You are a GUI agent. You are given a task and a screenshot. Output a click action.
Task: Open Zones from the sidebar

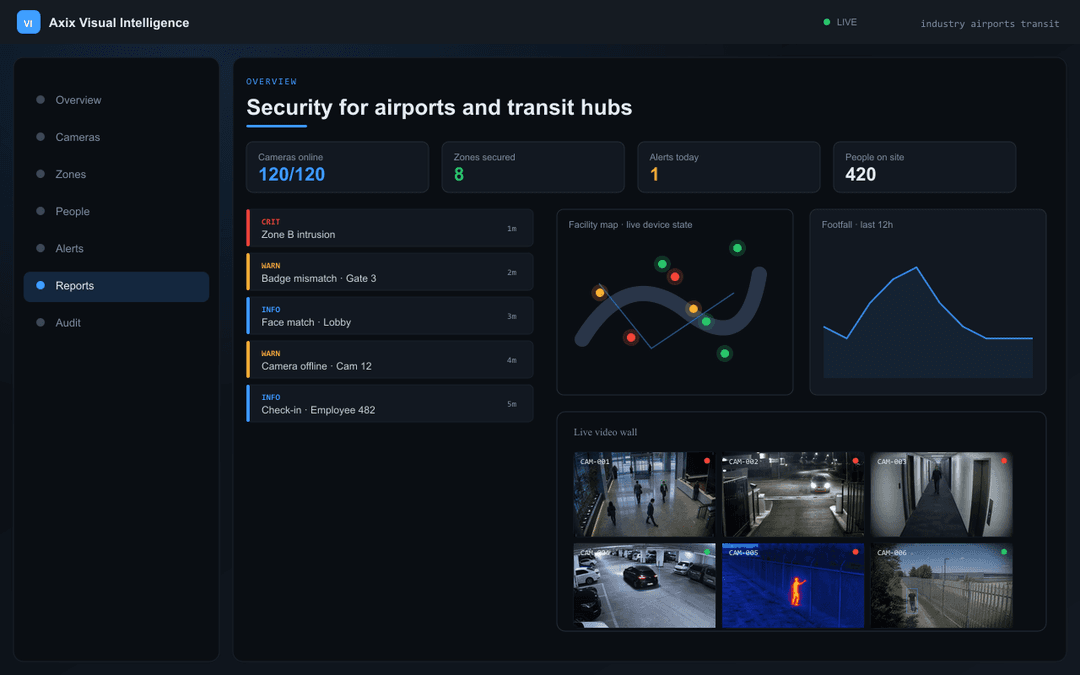pos(116,174)
